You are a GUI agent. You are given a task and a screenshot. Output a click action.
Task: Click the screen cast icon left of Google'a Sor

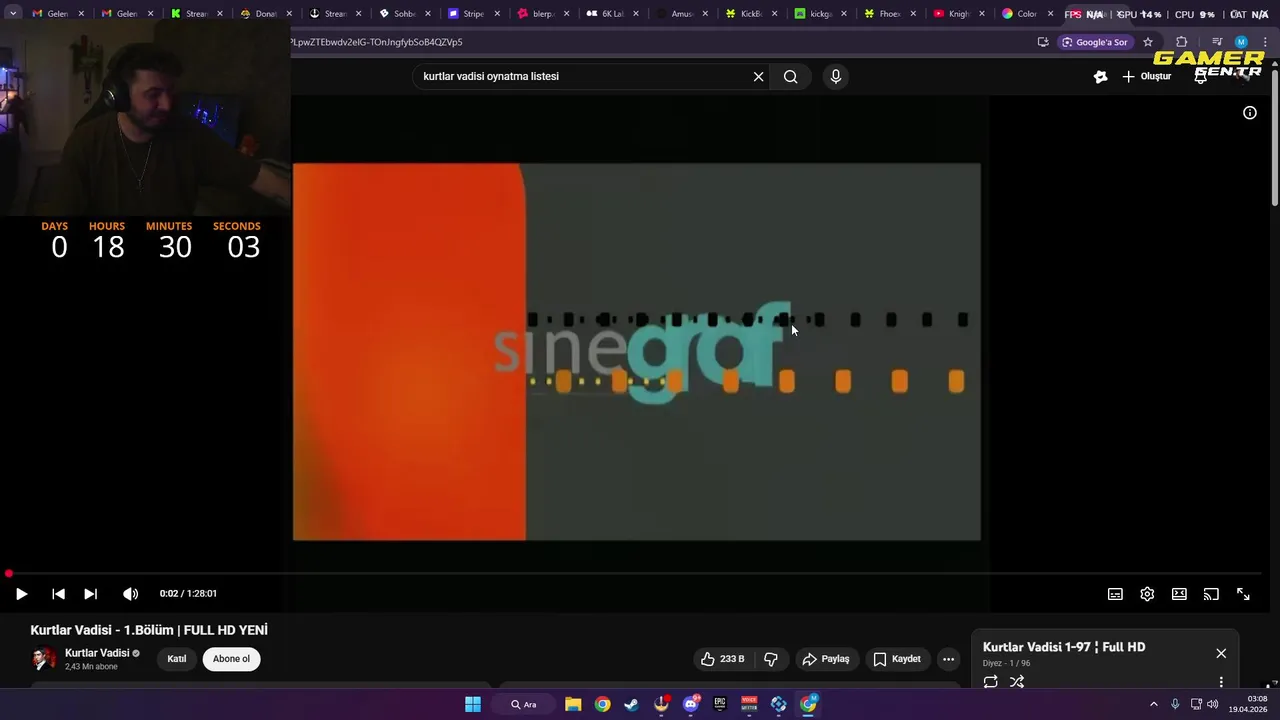[x=1043, y=42]
